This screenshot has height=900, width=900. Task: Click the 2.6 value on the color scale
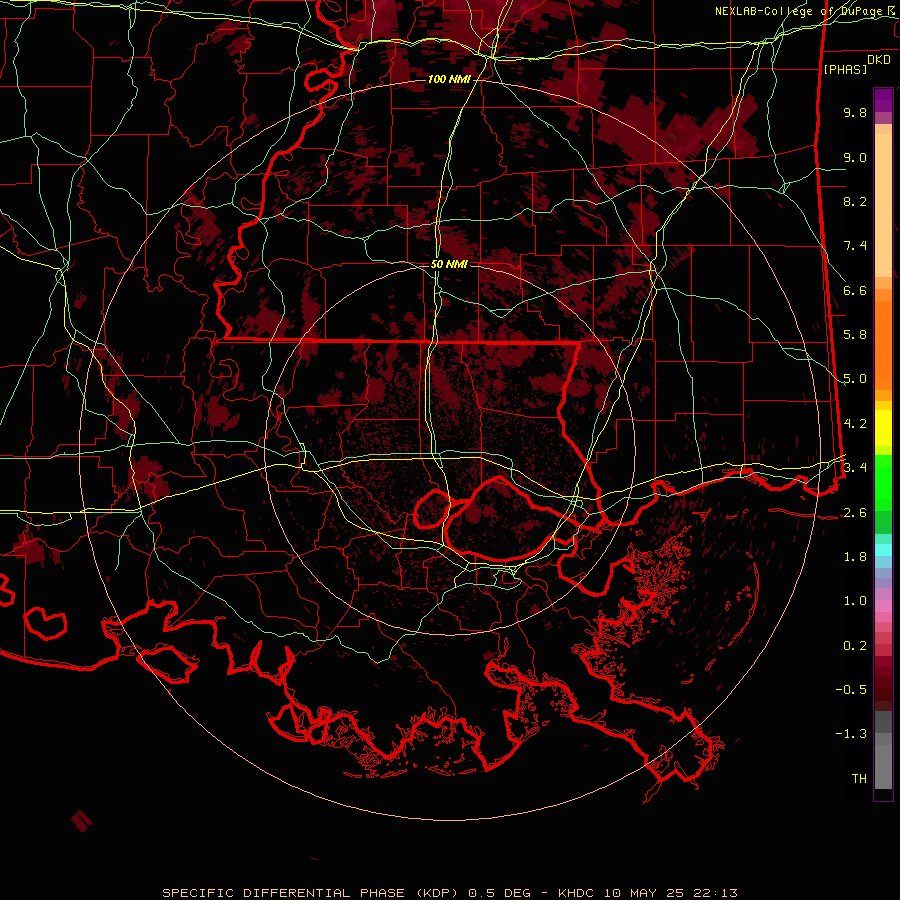[x=855, y=513]
